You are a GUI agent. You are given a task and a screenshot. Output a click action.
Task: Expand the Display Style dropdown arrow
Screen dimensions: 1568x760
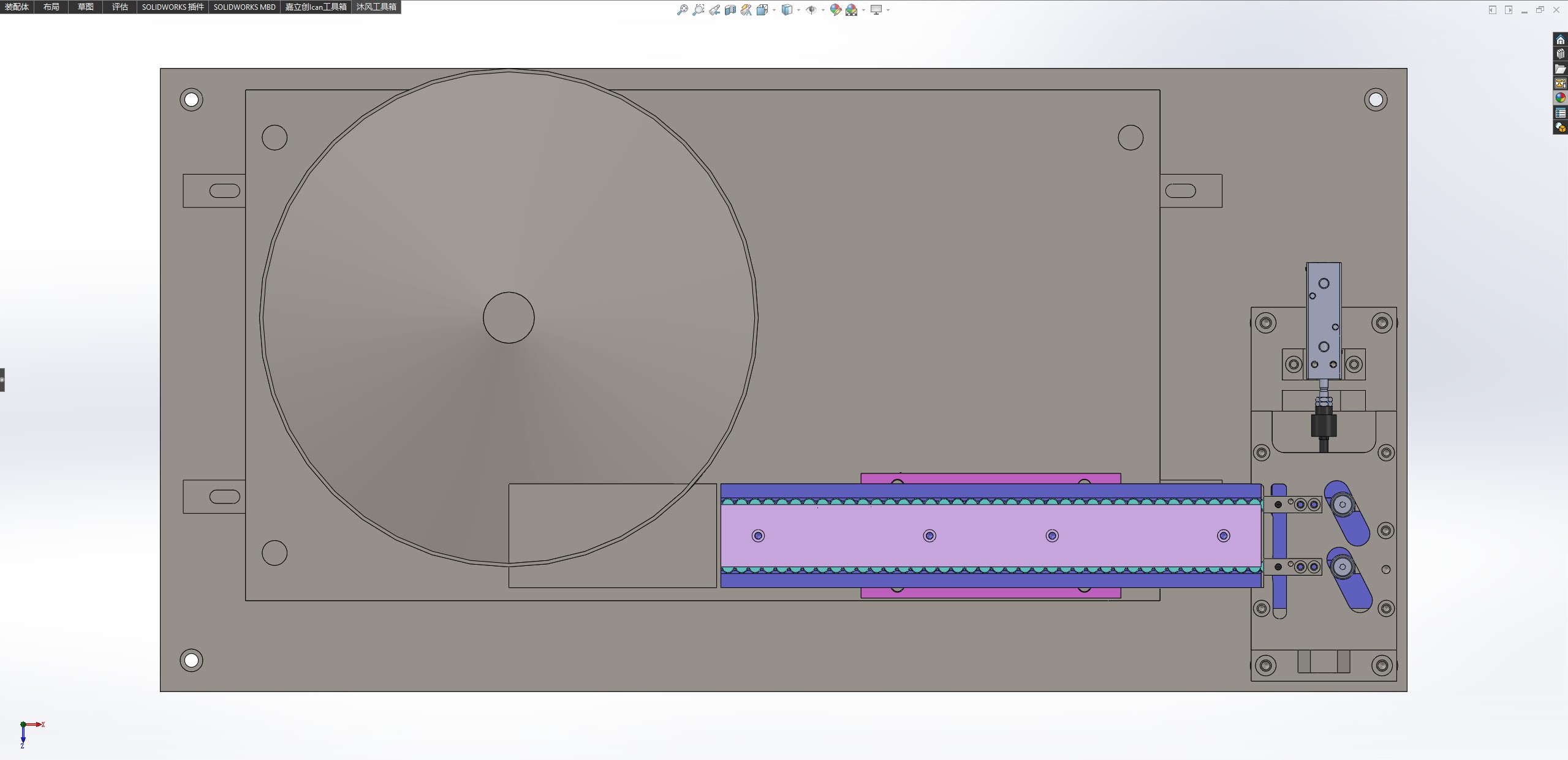click(798, 10)
